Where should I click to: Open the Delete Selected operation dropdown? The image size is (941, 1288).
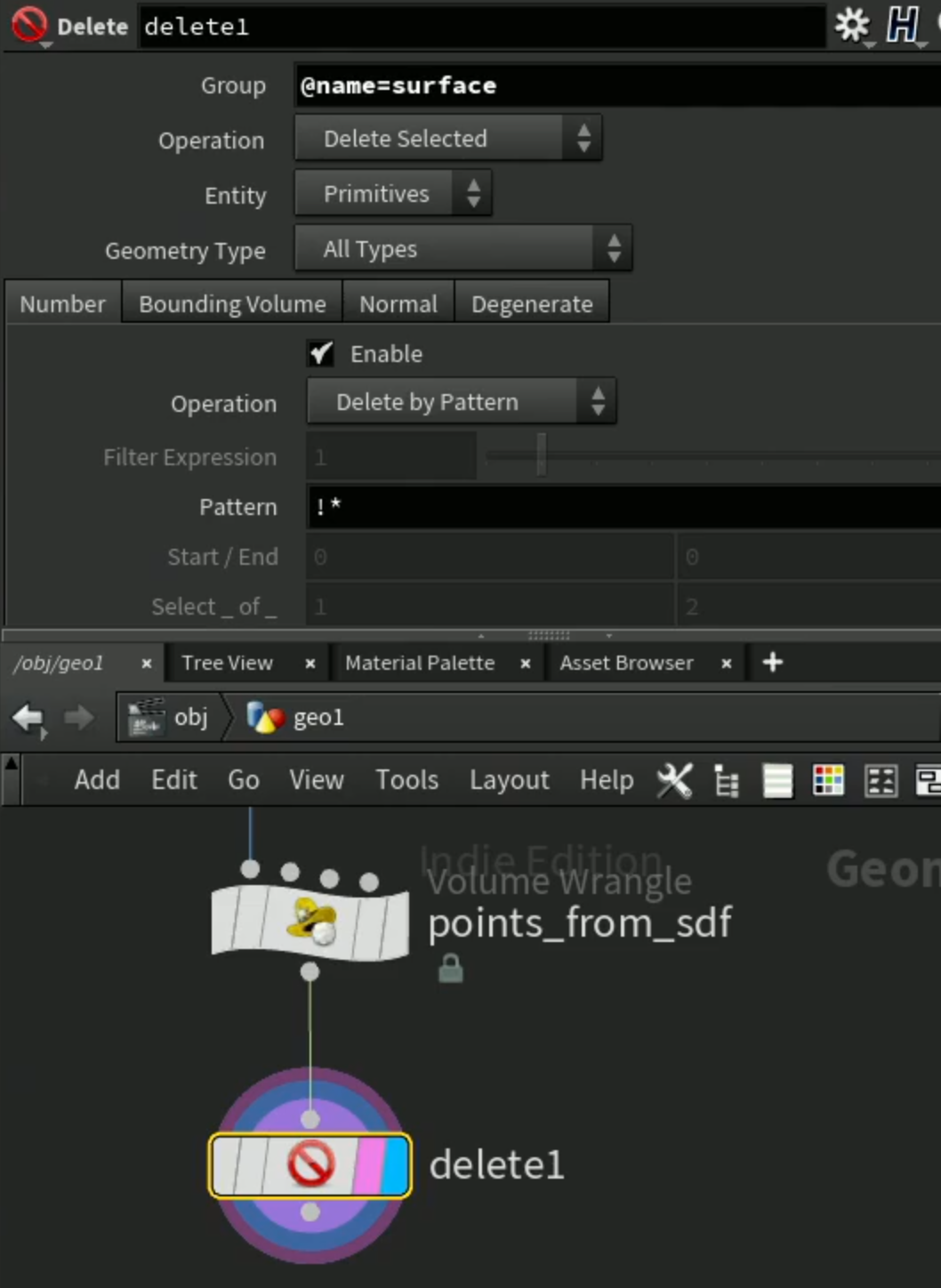pos(448,139)
